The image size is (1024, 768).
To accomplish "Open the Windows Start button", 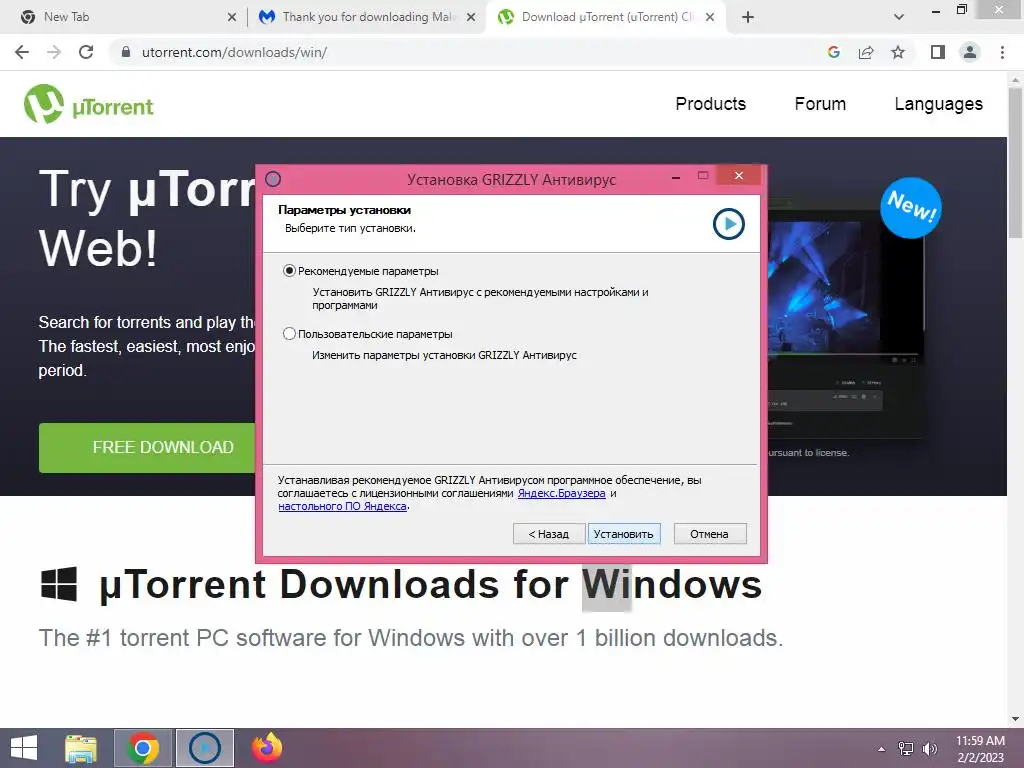I will [24, 748].
